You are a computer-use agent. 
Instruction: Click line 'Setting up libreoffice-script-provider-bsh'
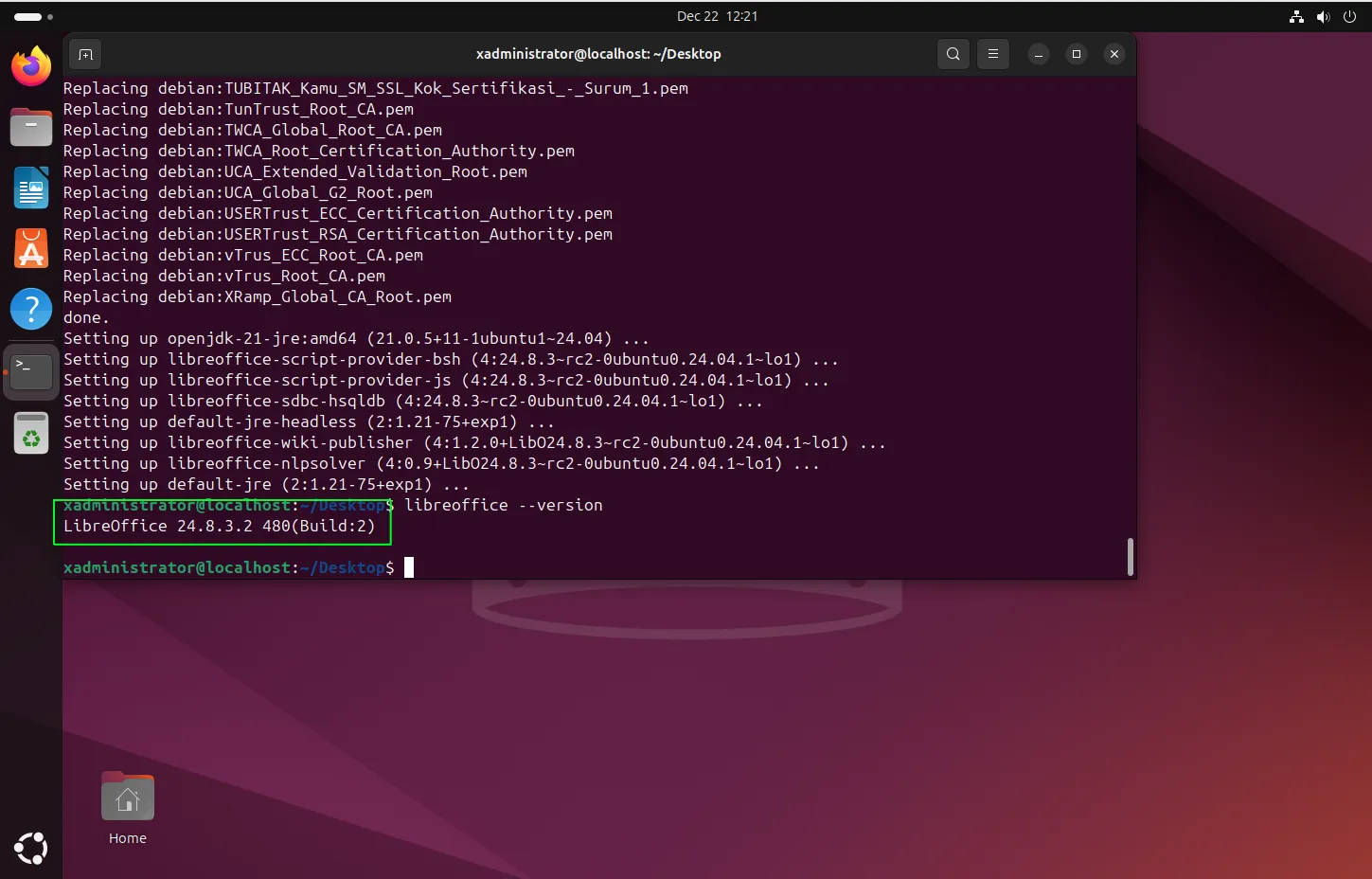(x=451, y=359)
